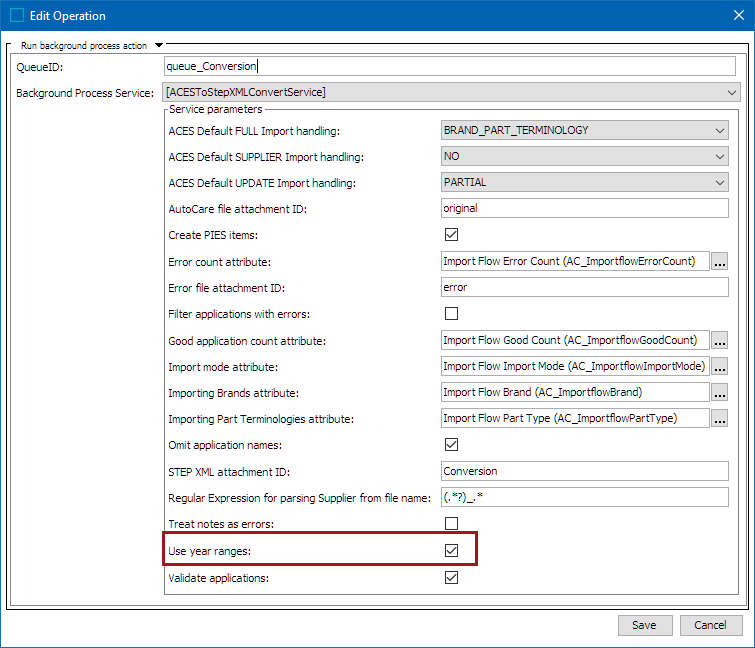
Task: Uncheck Create PIES items checkbox
Action: coord(451,234)
